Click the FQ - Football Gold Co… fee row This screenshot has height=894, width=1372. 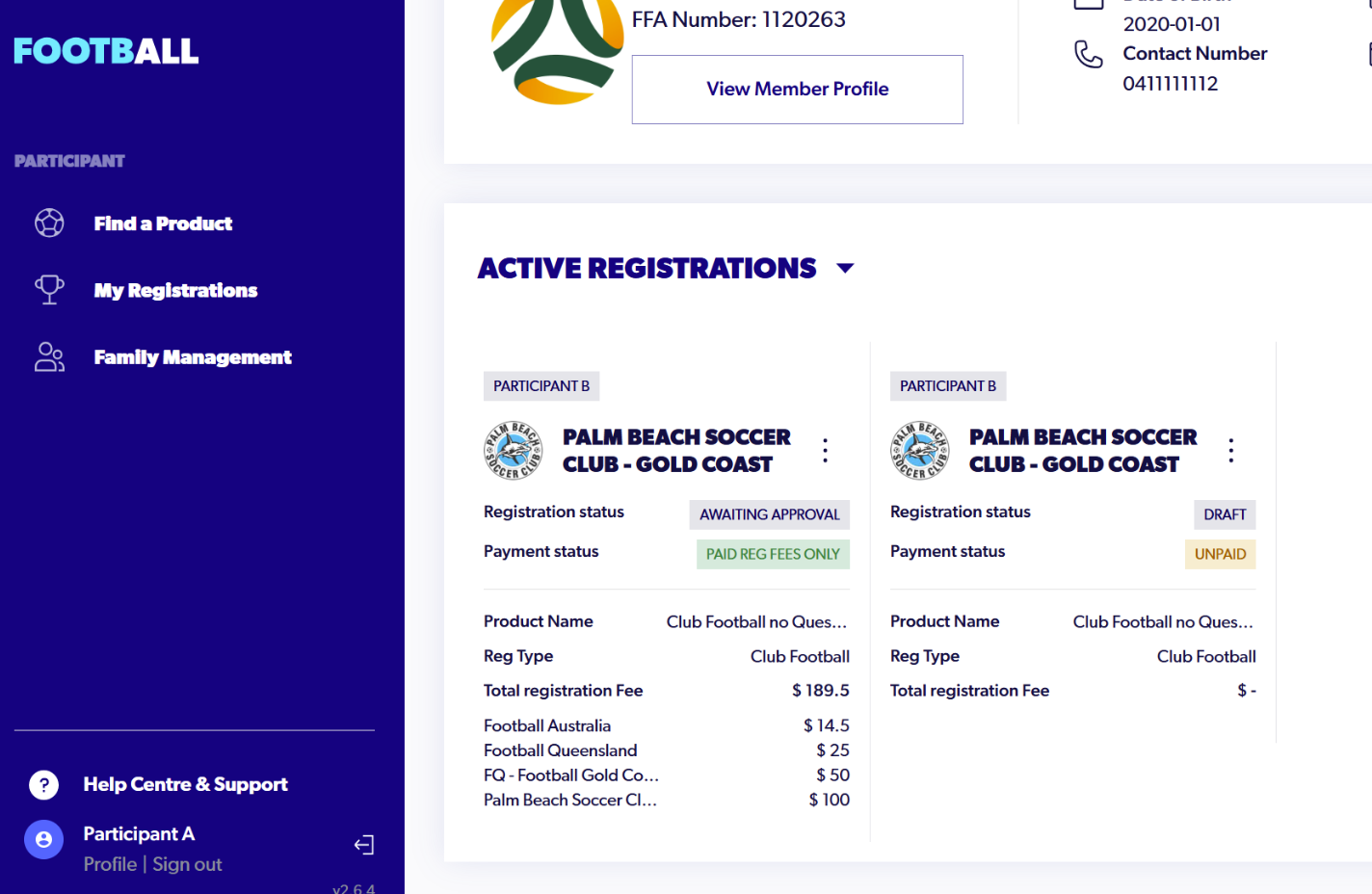point(667,776)
